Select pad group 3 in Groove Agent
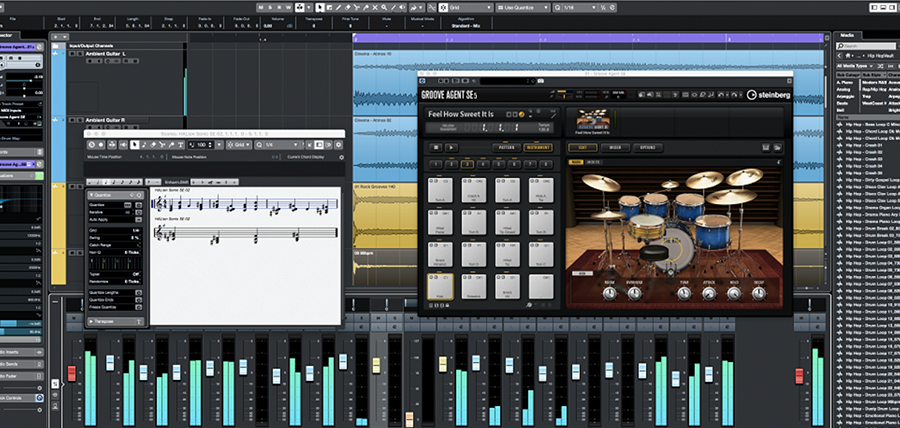The height and width of the screenshot is (428, 900). 467,164
